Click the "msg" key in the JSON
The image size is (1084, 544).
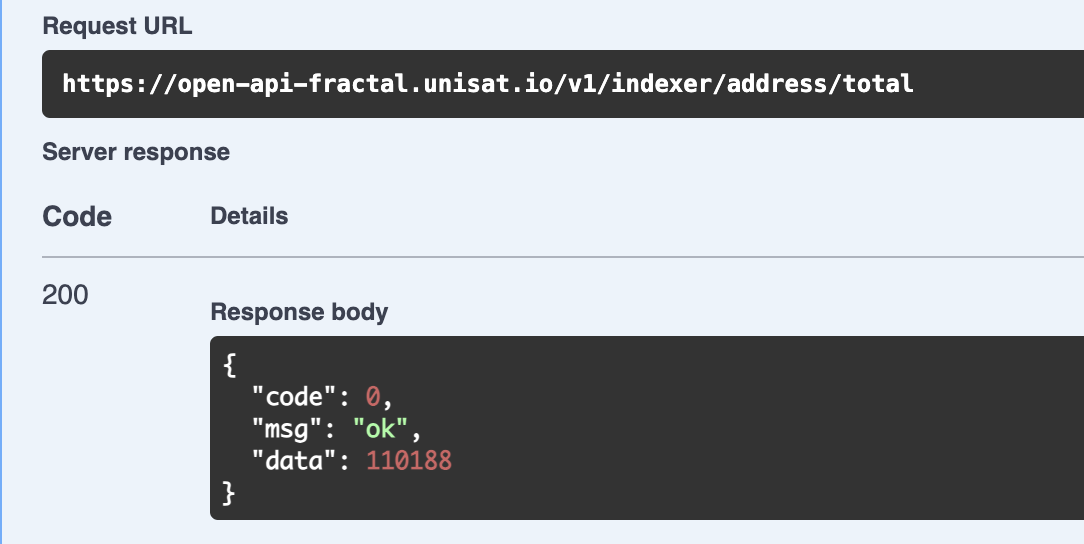coord(282,429)
